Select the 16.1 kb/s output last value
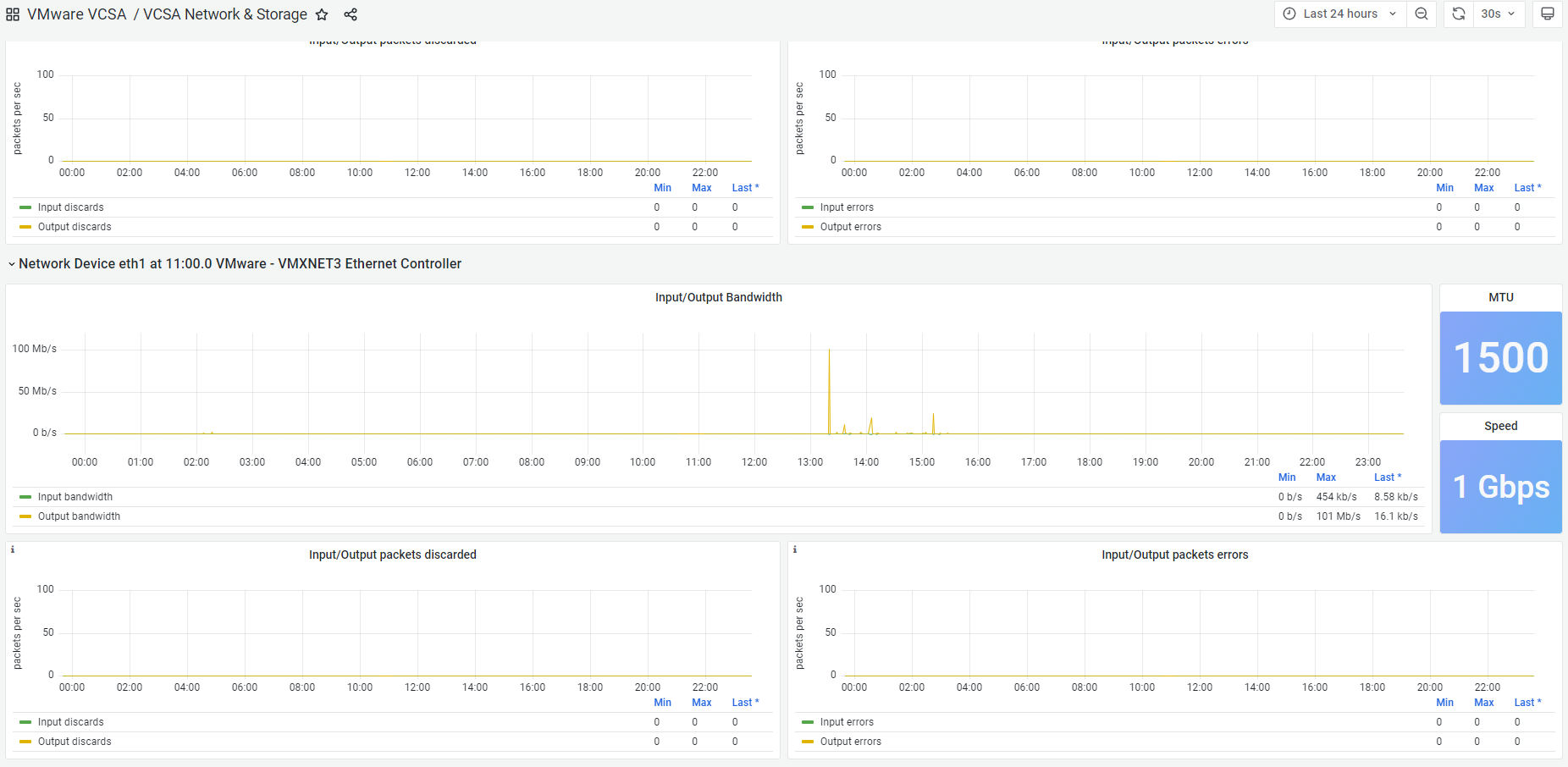1568x767 pixels. coord(1396,516)
